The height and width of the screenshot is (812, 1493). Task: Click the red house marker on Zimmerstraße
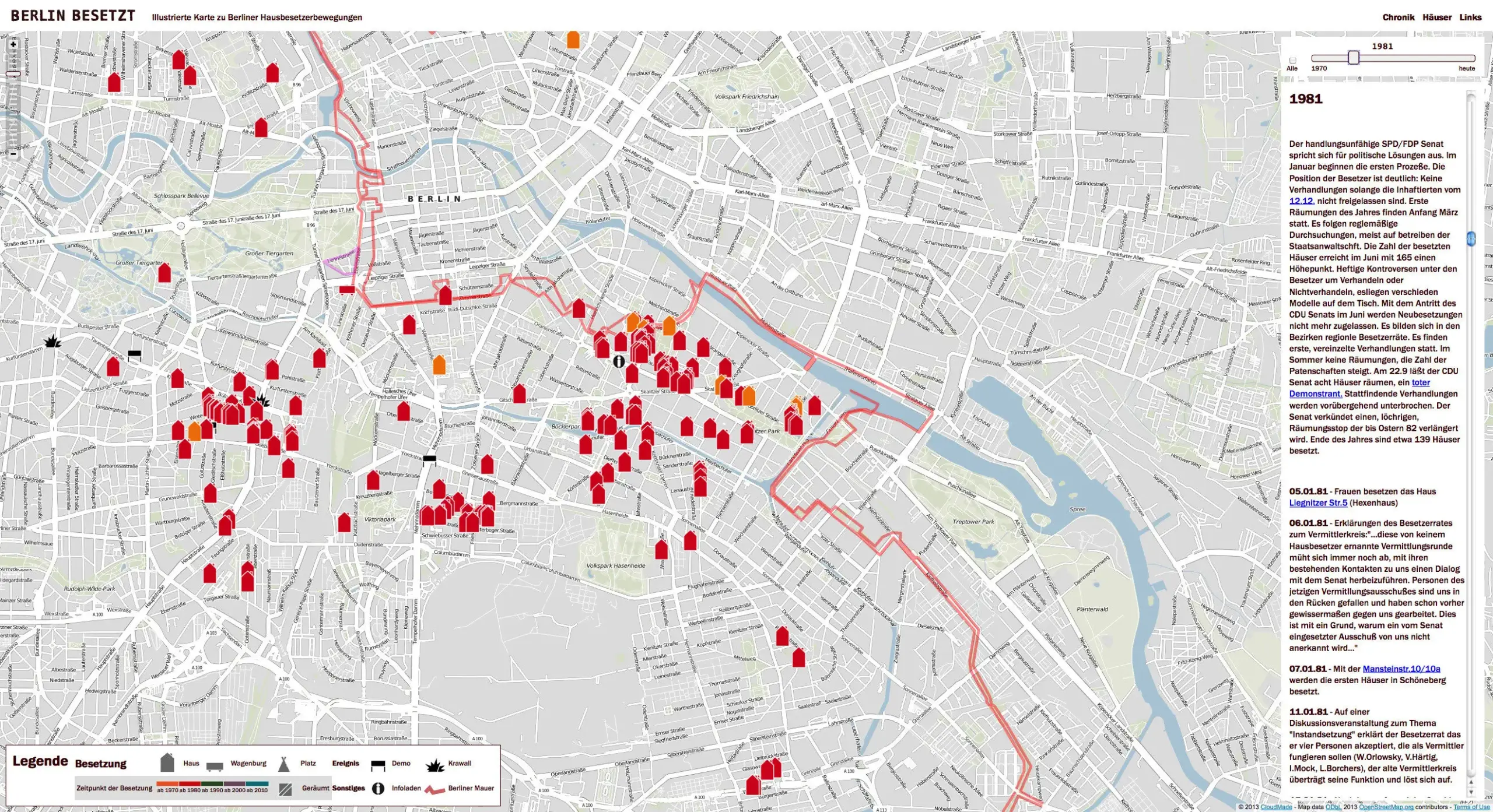tap(445, 296)
